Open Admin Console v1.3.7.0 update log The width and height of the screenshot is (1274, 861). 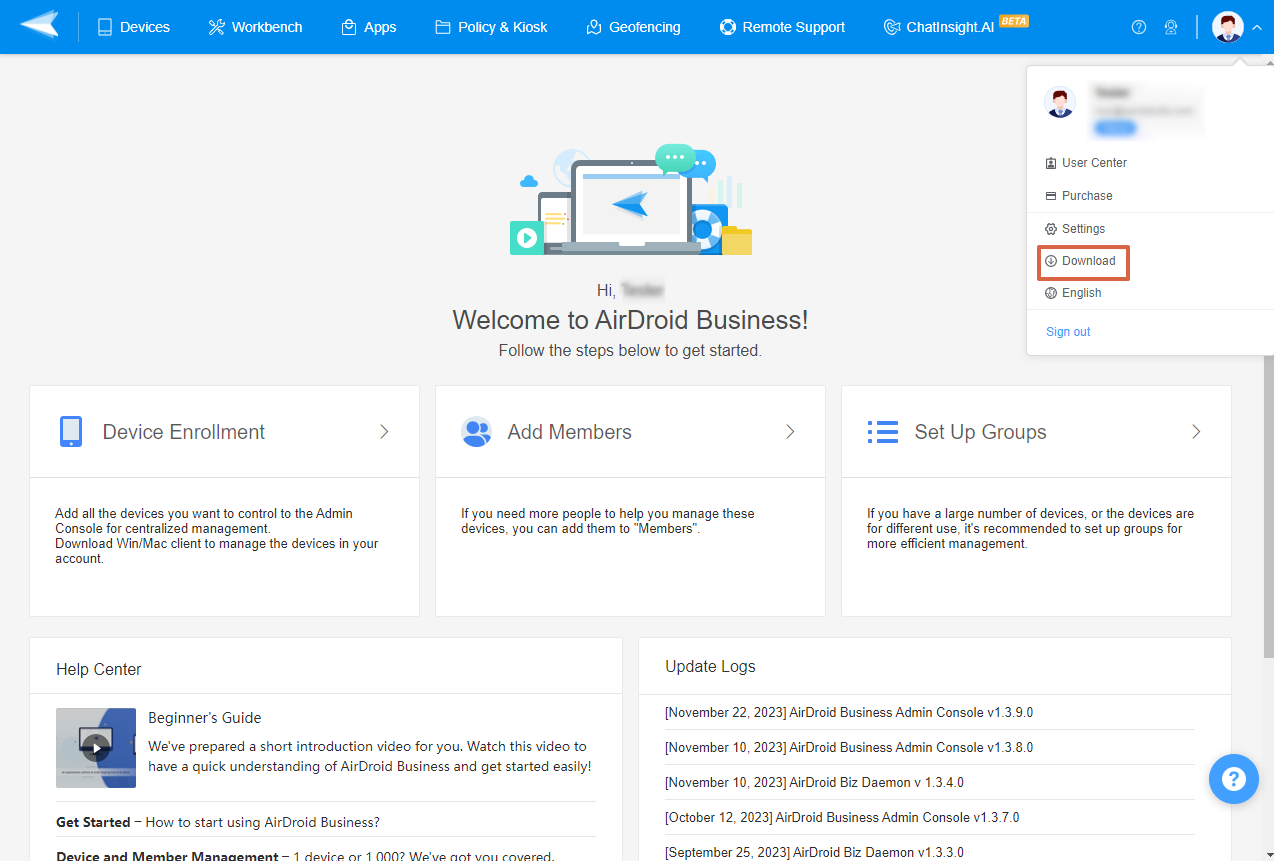[x=842, y=818]
